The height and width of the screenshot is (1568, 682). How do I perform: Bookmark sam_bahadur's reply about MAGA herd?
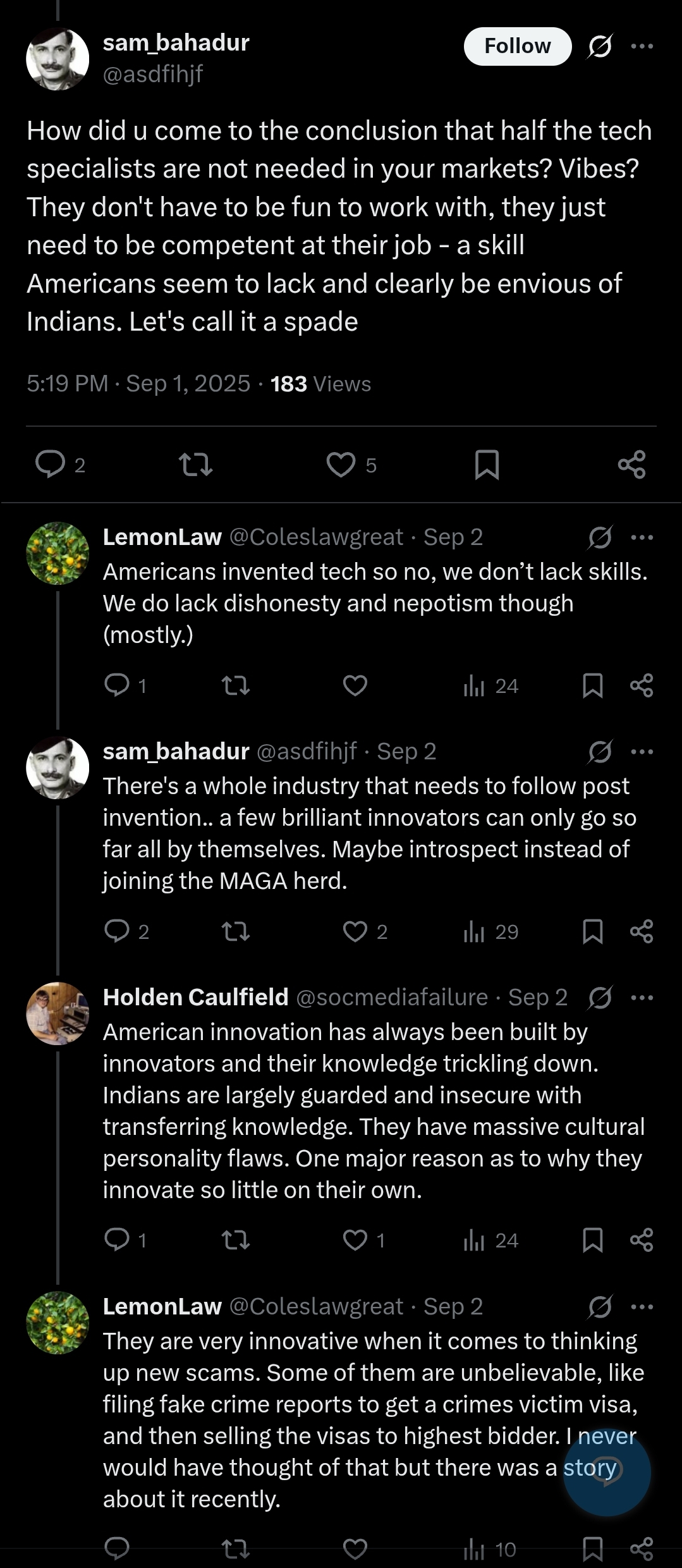click(592, 931)
